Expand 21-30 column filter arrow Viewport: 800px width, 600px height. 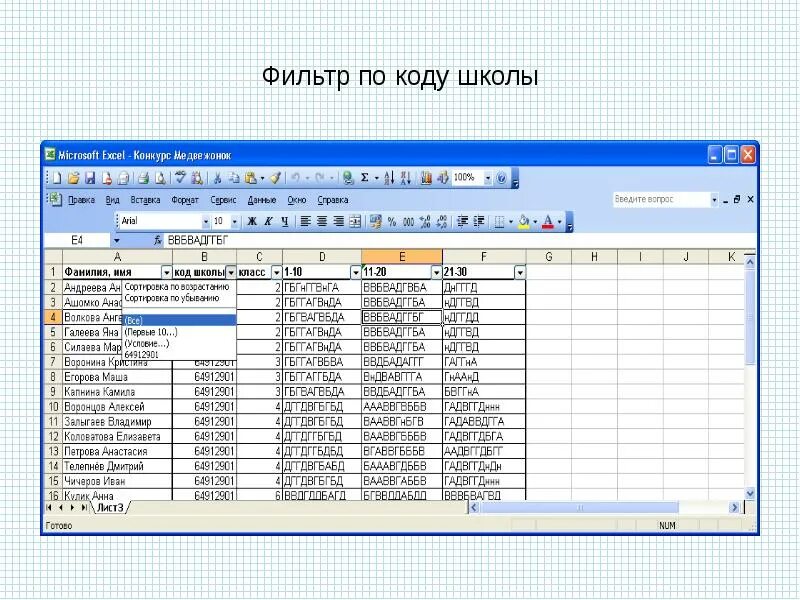(519, 272)
